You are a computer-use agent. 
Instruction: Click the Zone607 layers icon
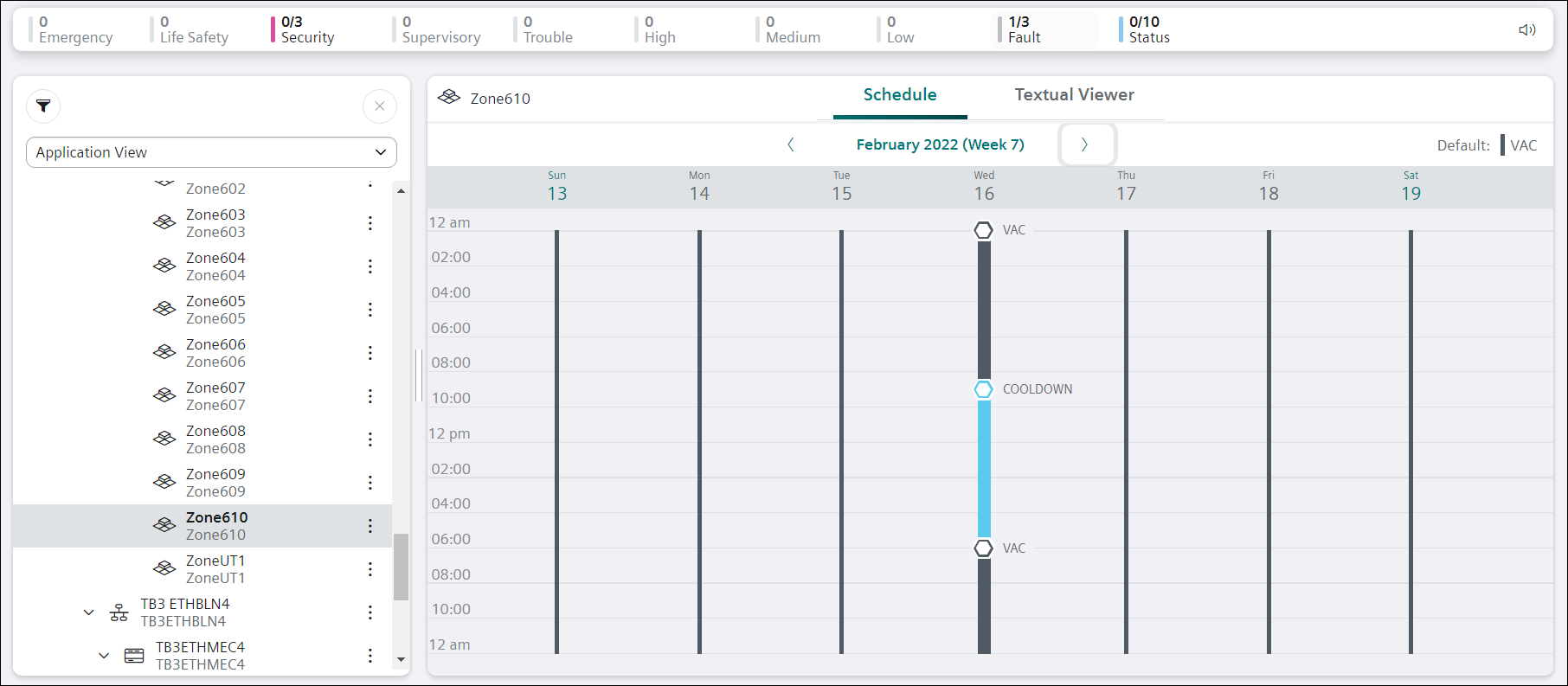click(x=164, y=395)
